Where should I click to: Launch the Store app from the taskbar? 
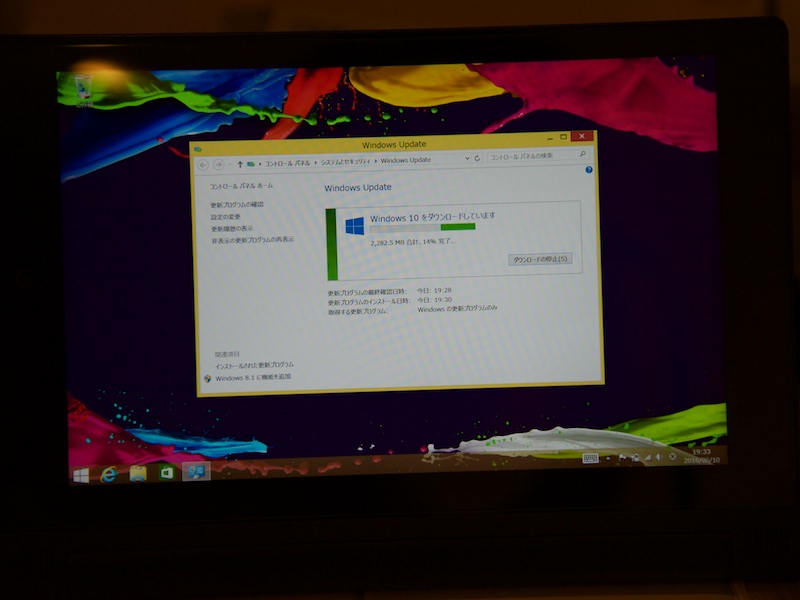[167, 472]
